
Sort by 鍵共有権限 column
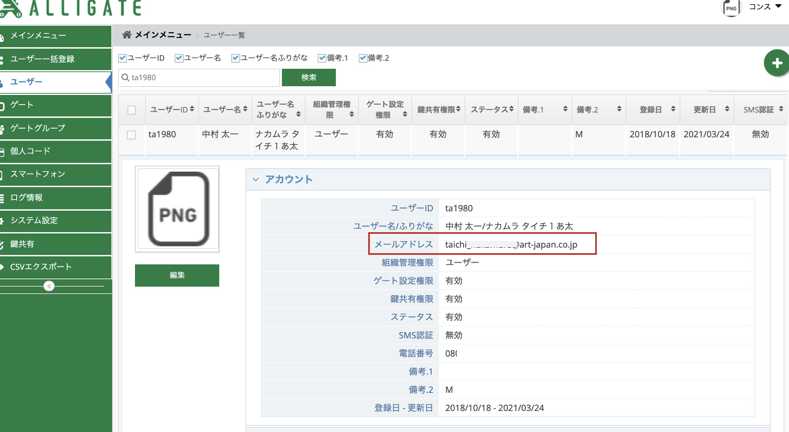coord(438,109)
